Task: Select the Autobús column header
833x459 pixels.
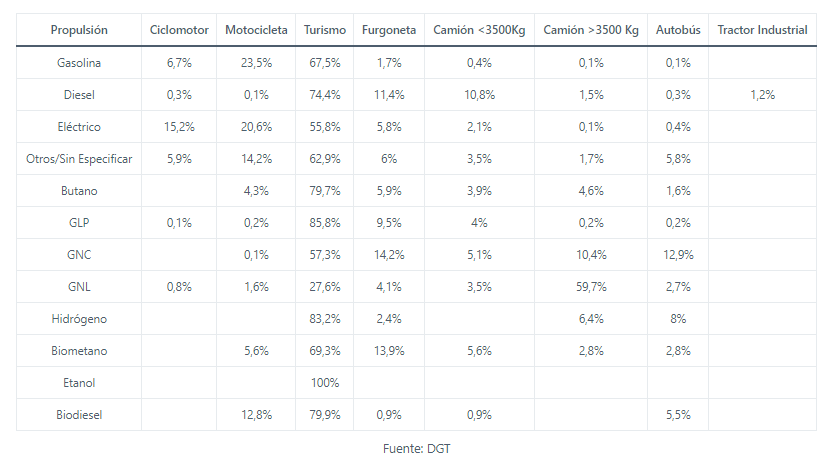Action: (x=677, y=30)
